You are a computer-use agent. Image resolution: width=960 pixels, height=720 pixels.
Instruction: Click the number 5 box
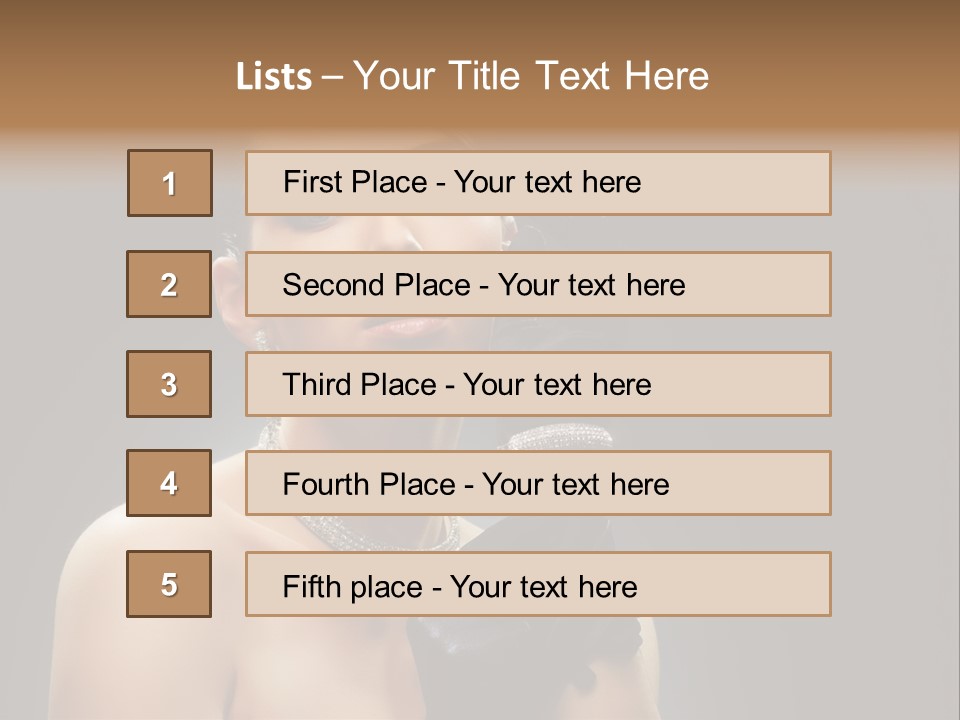click(x=169, y=584)
